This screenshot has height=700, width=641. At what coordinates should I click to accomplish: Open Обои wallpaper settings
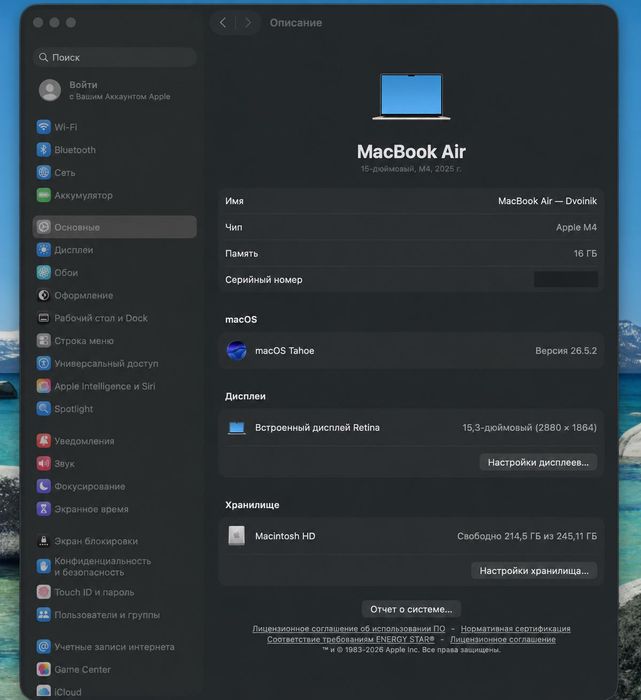[x=115, y=272]
